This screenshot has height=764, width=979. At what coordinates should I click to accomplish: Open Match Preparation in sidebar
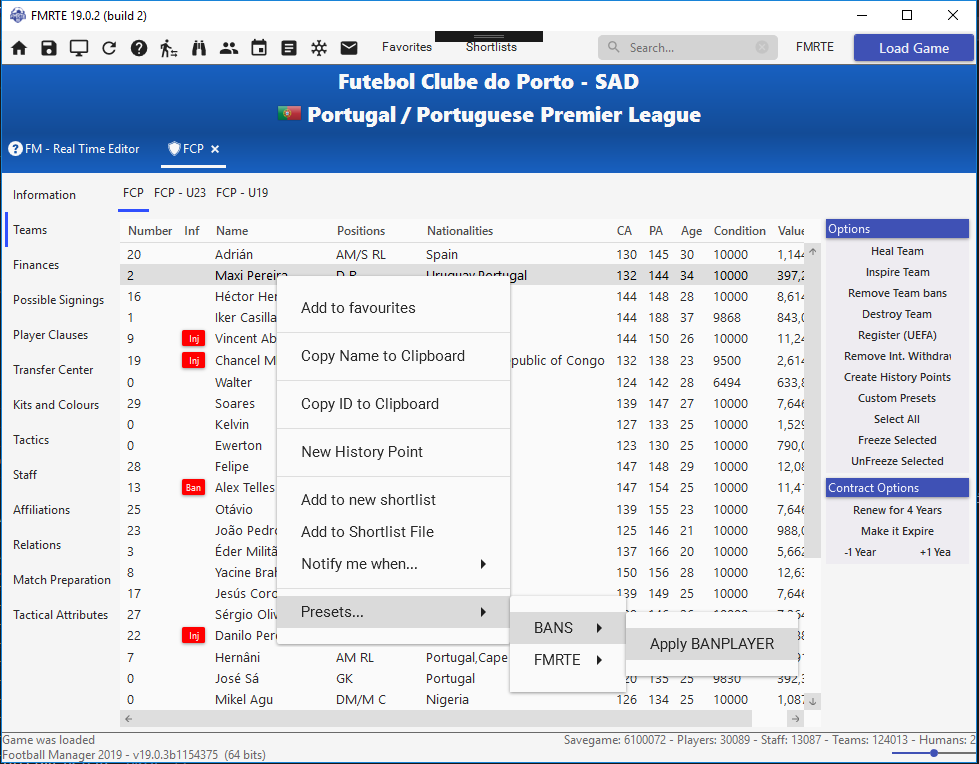tap(62, 580)
